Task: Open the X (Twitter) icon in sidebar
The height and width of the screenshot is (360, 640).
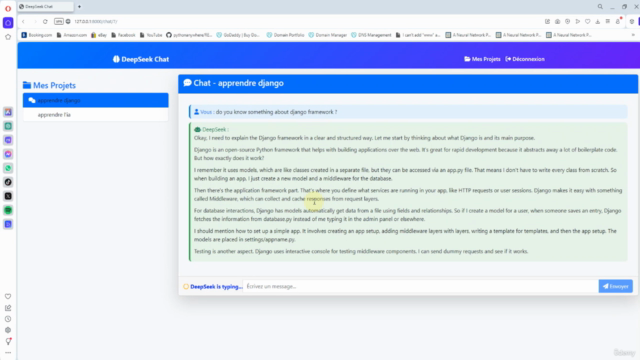Action: point(8,196)
